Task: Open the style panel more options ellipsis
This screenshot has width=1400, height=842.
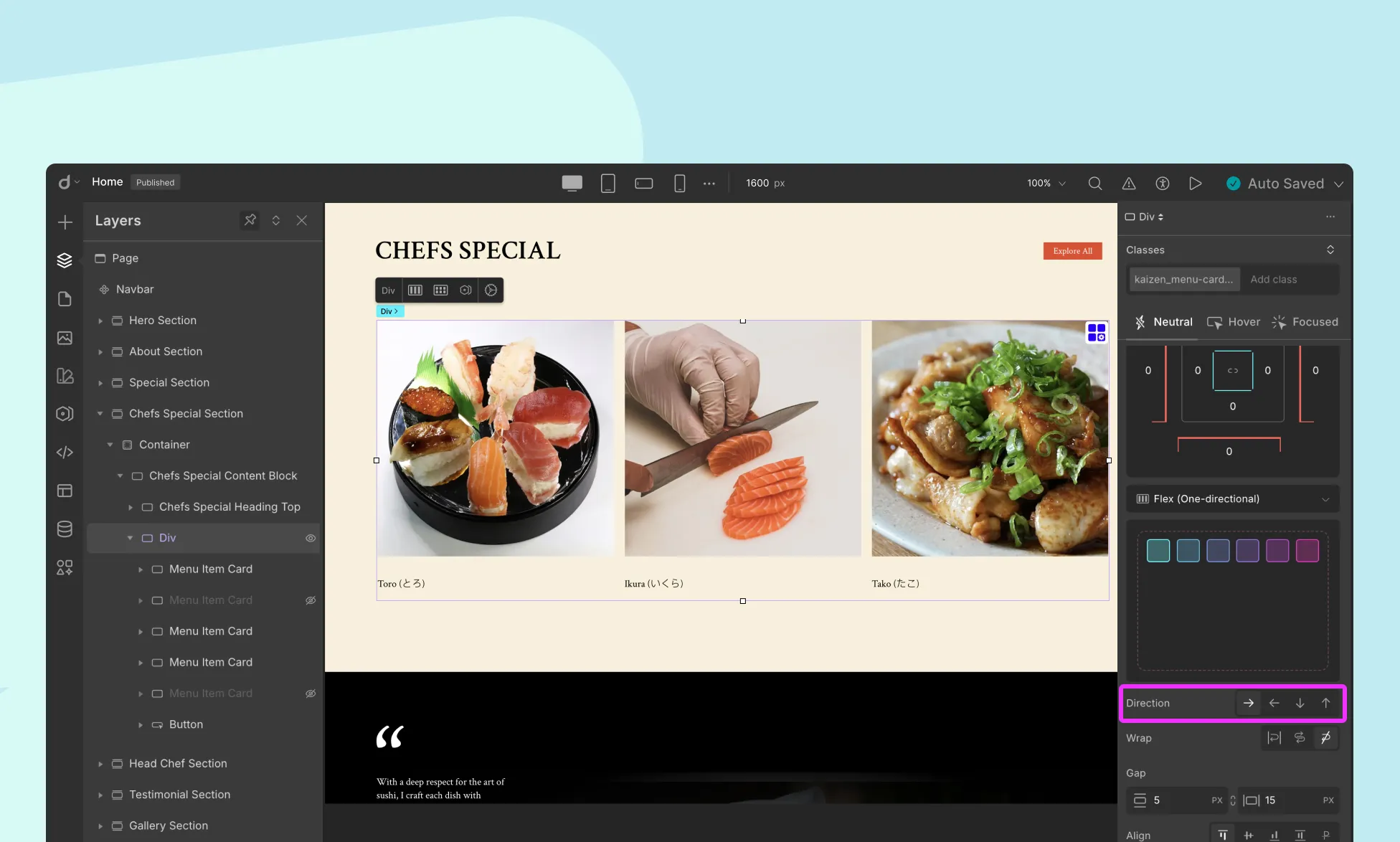Action: 1330,217
